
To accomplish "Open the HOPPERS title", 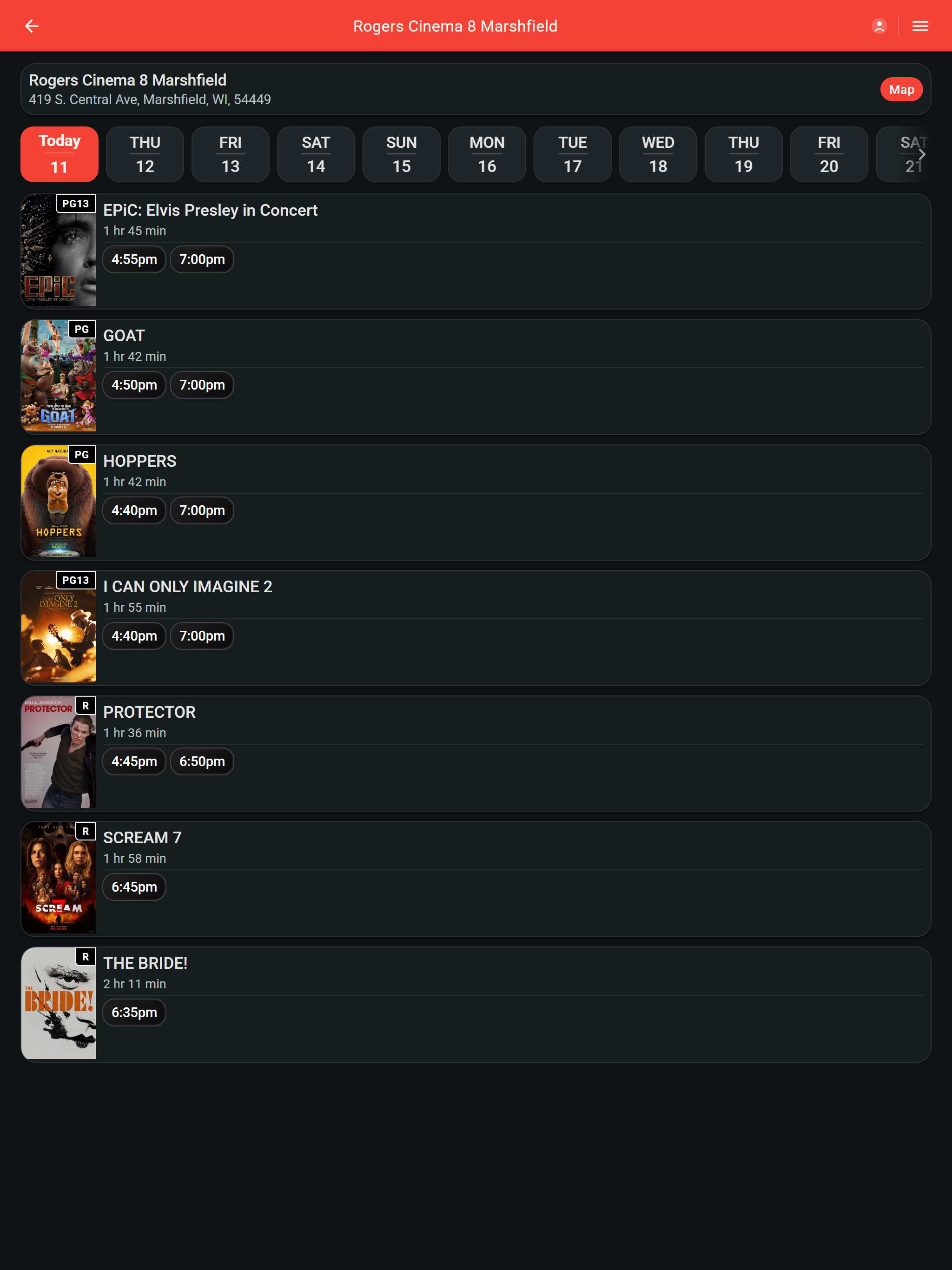I will (139, 462).
